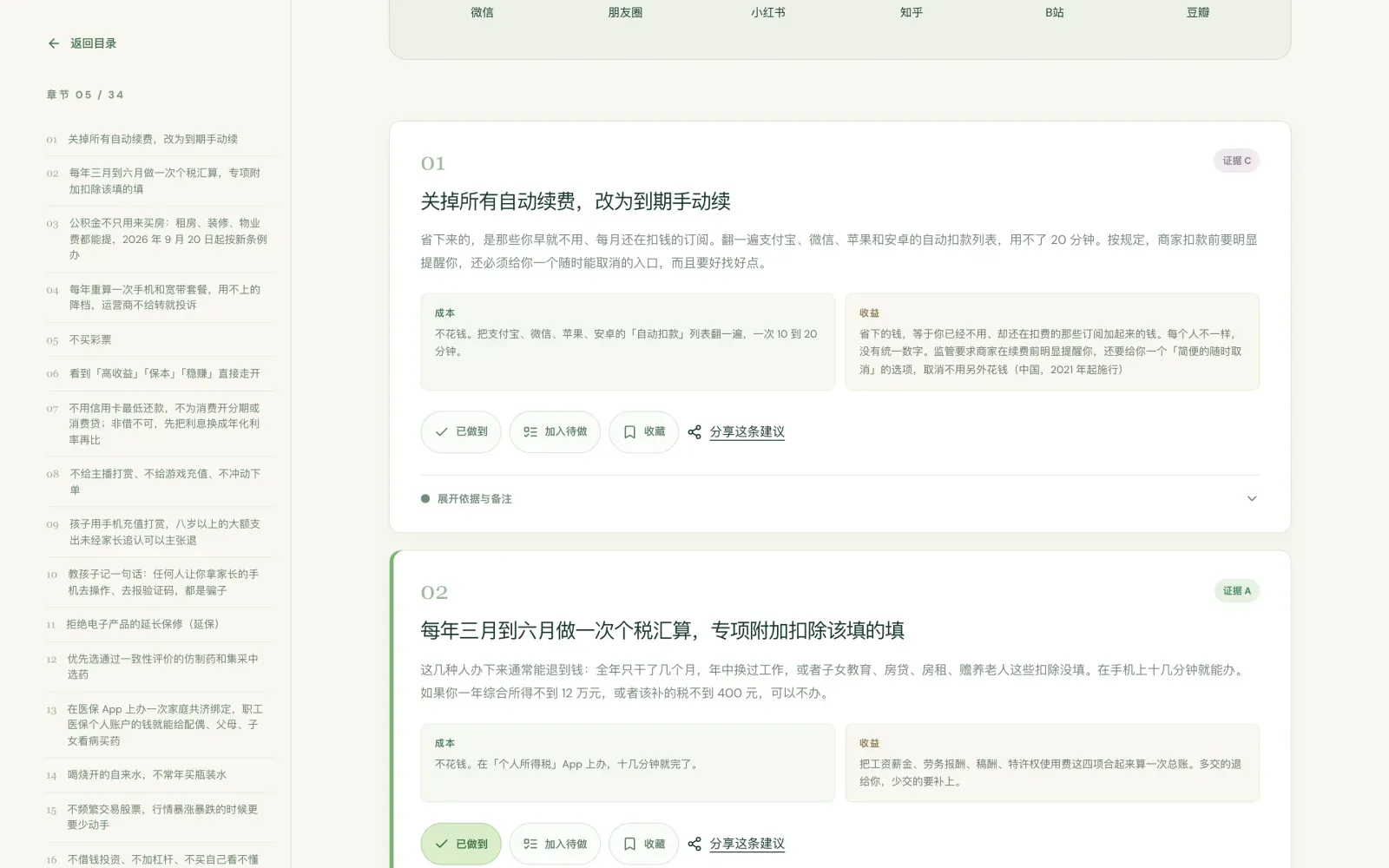Image resolution: width=1389 pixels, height=868 pixels.
Task: Share to 小红书
Action: (x=768, y=12)
